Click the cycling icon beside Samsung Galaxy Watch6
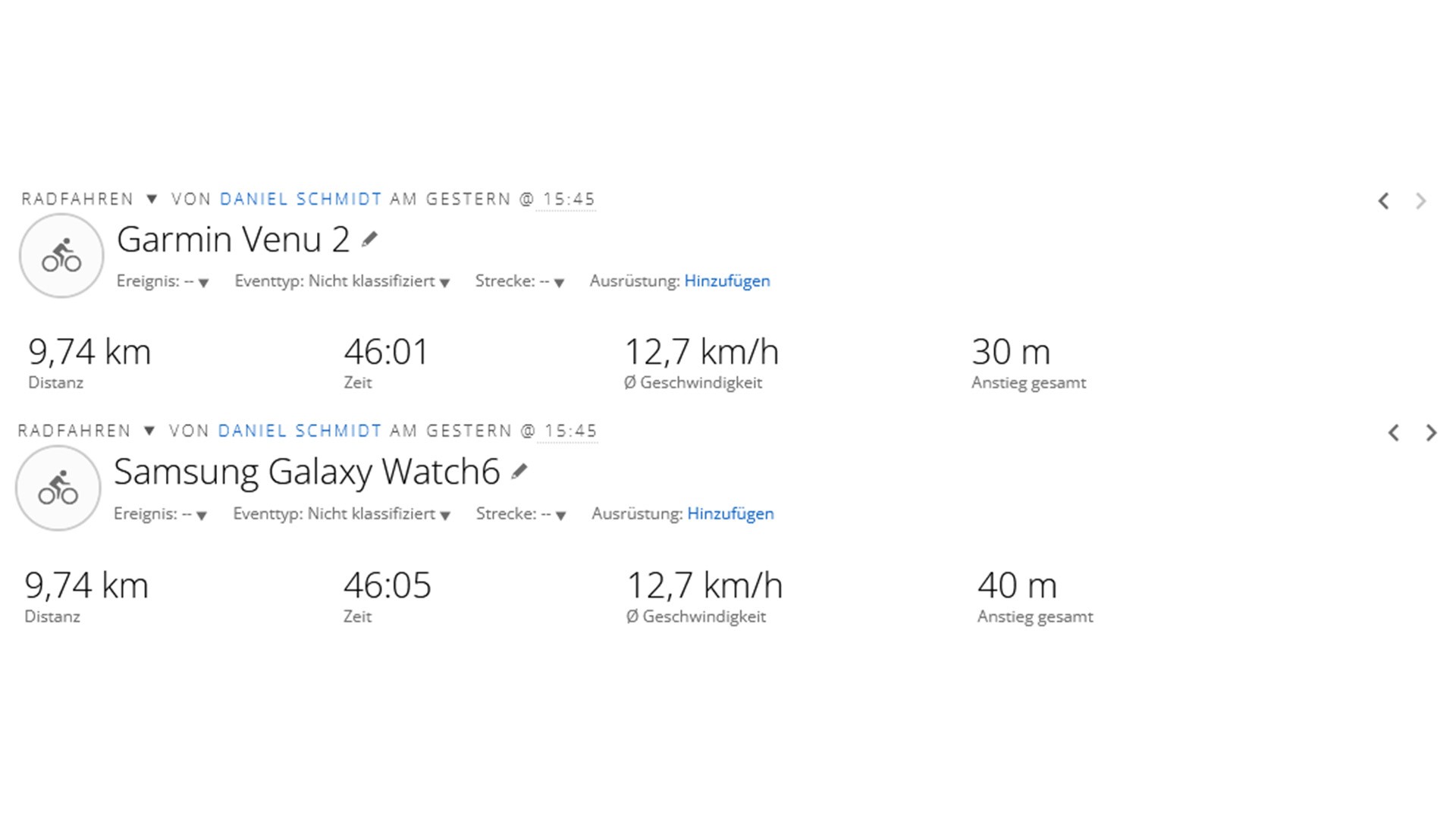1456x819 pixels. click(58, 488)
